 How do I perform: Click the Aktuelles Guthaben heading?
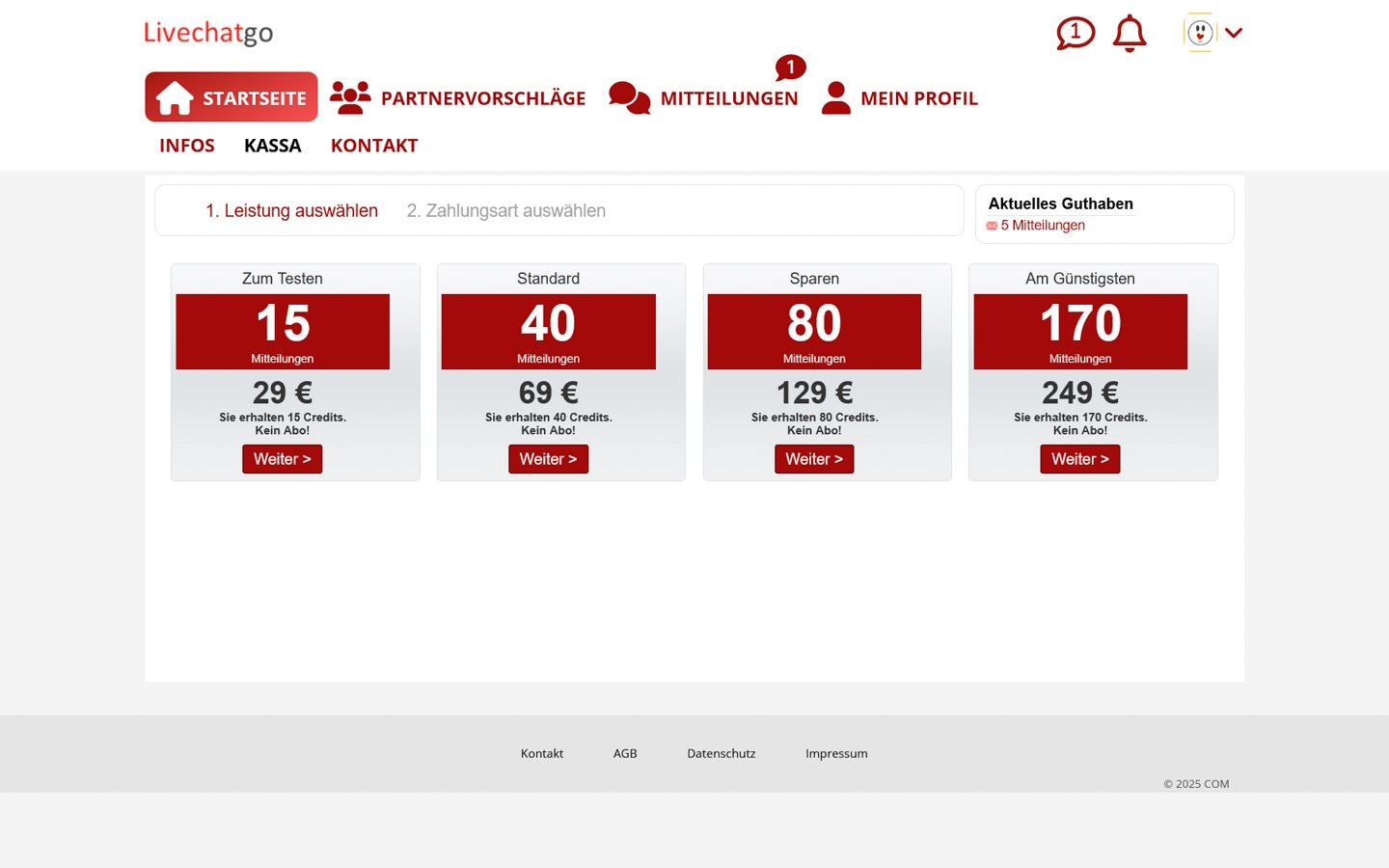(x=1061, y=203)
